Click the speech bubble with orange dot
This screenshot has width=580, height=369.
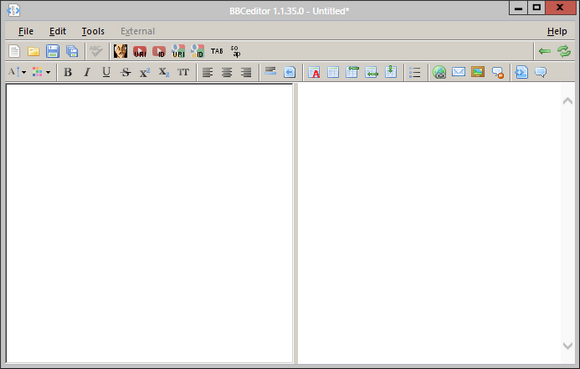point(498,72)
